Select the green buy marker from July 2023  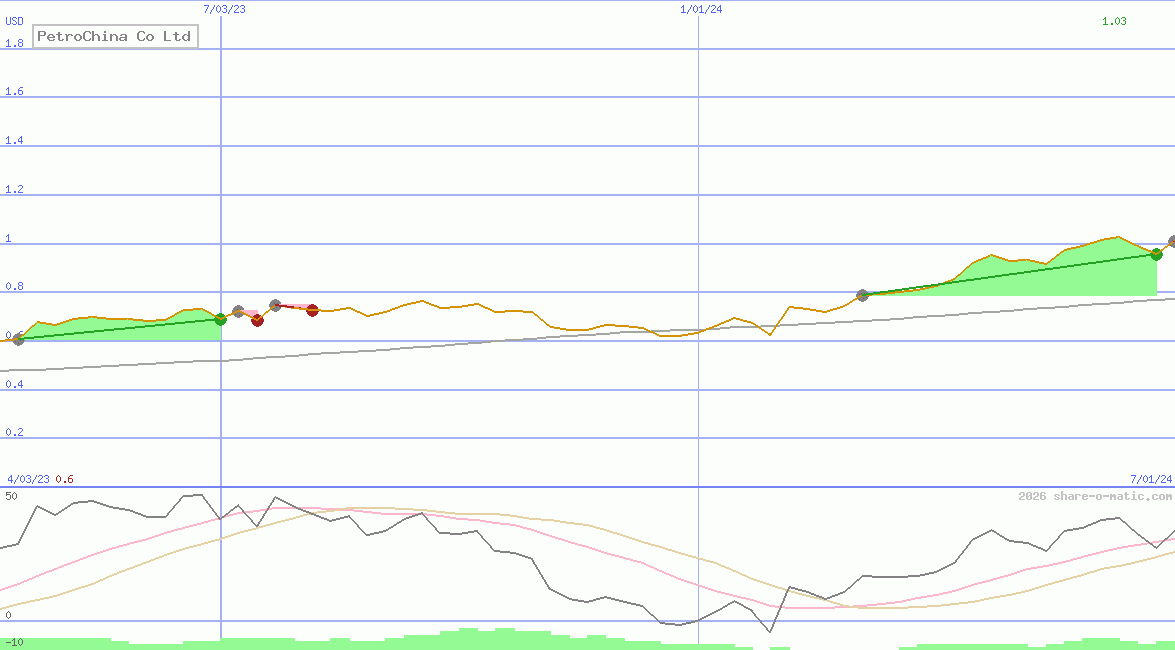pos(221,320)
